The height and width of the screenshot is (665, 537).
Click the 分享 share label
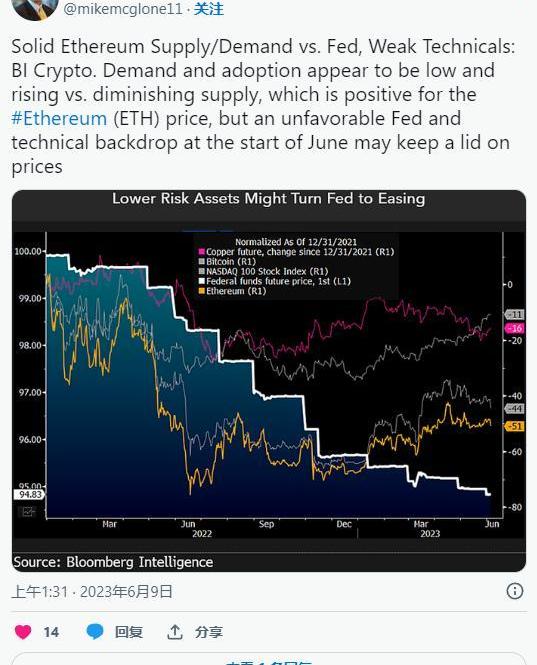[x=208, y=632]
